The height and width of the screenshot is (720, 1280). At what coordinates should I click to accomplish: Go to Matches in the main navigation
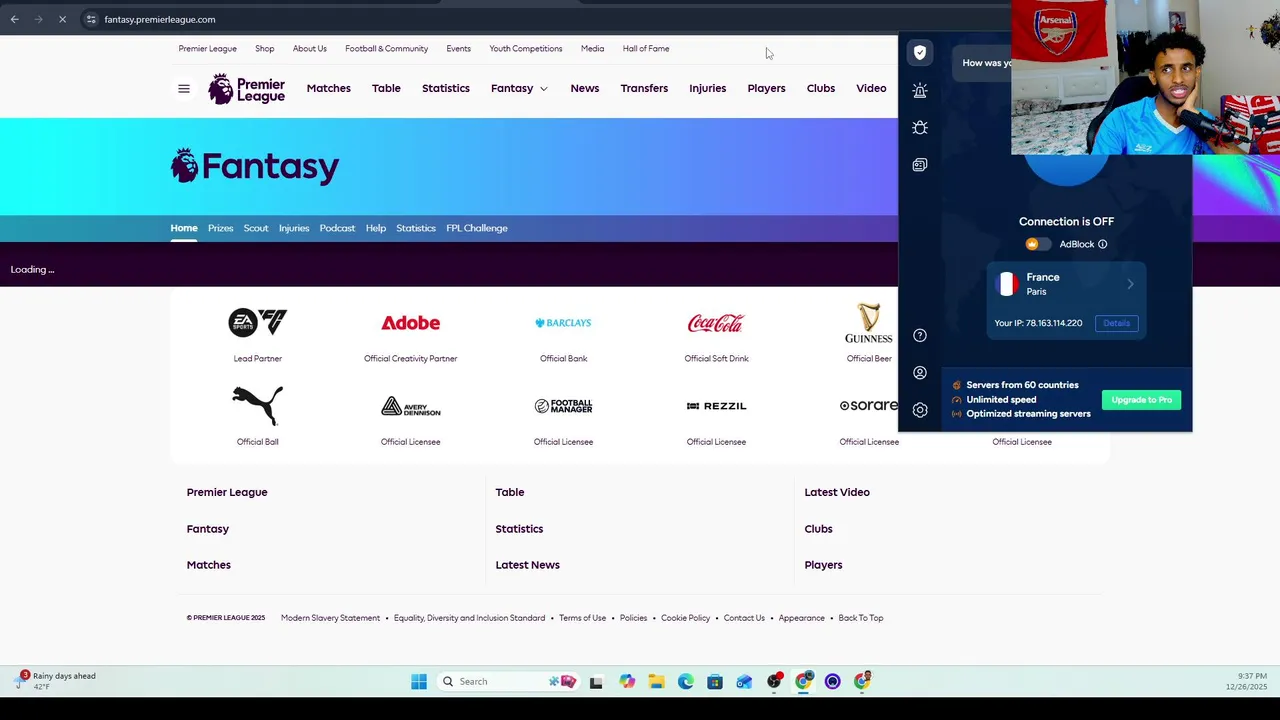click(x=328, y=89)
